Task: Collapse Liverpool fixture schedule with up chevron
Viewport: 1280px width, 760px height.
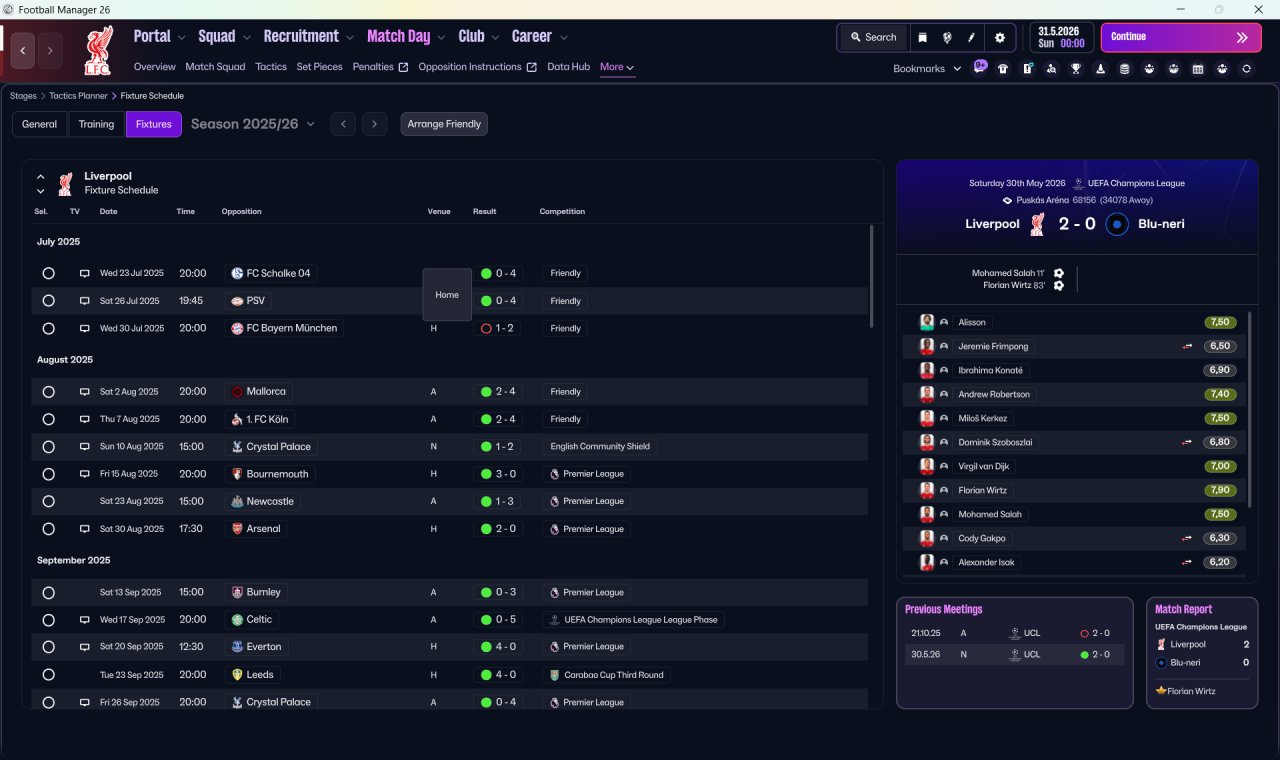Action: tap(41, 177)
